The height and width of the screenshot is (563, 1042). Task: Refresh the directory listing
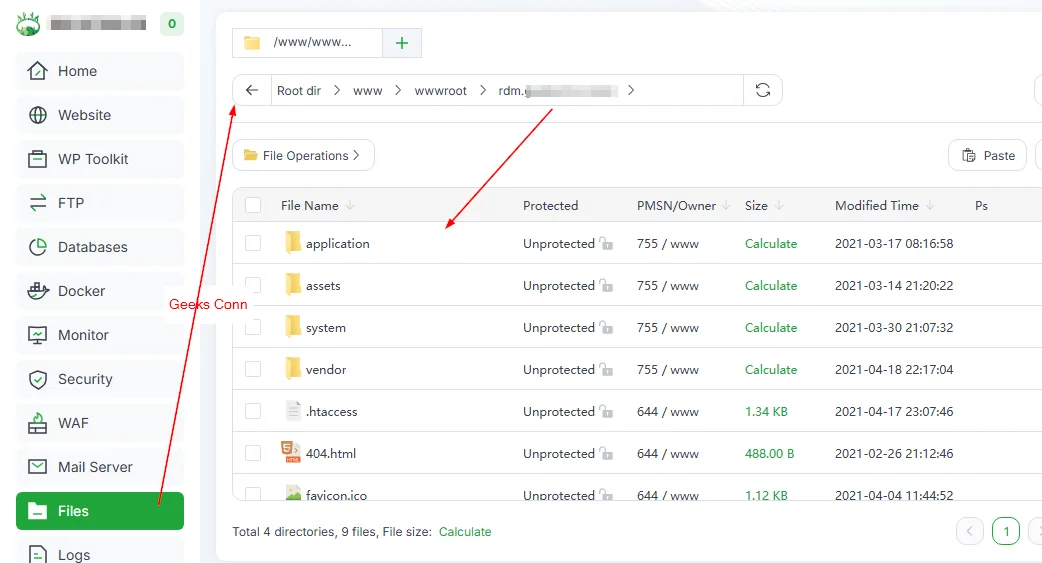click(x=763, y=90)
